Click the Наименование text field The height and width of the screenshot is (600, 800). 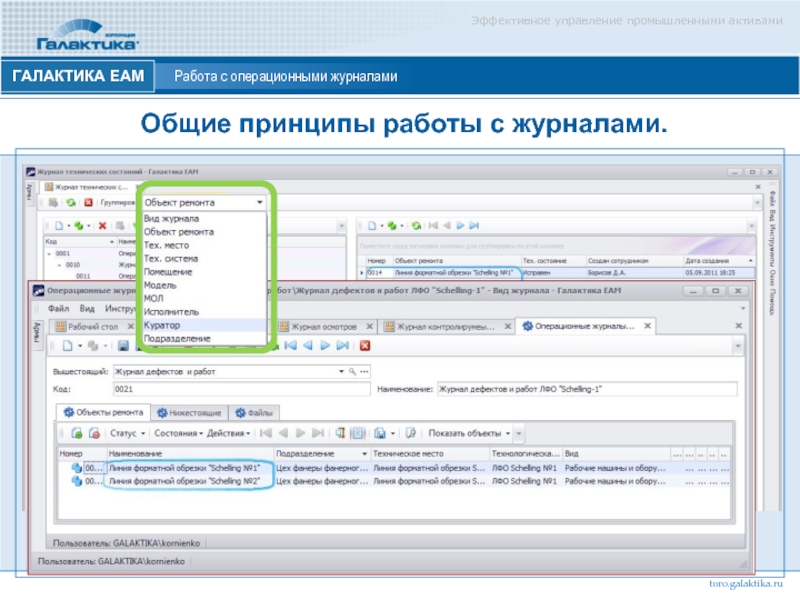point(585,389)
